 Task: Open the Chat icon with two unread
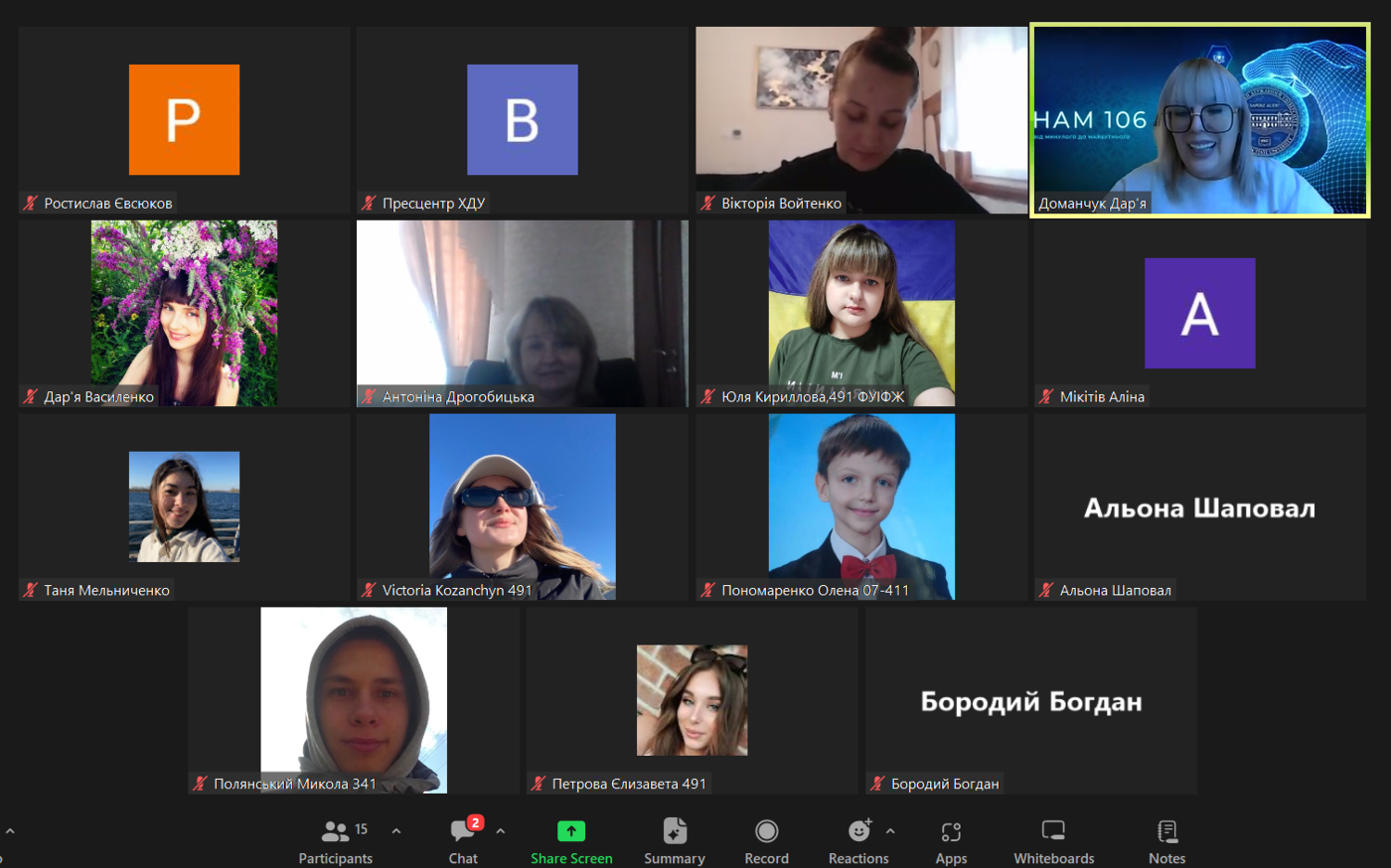[x=463, y=830]
